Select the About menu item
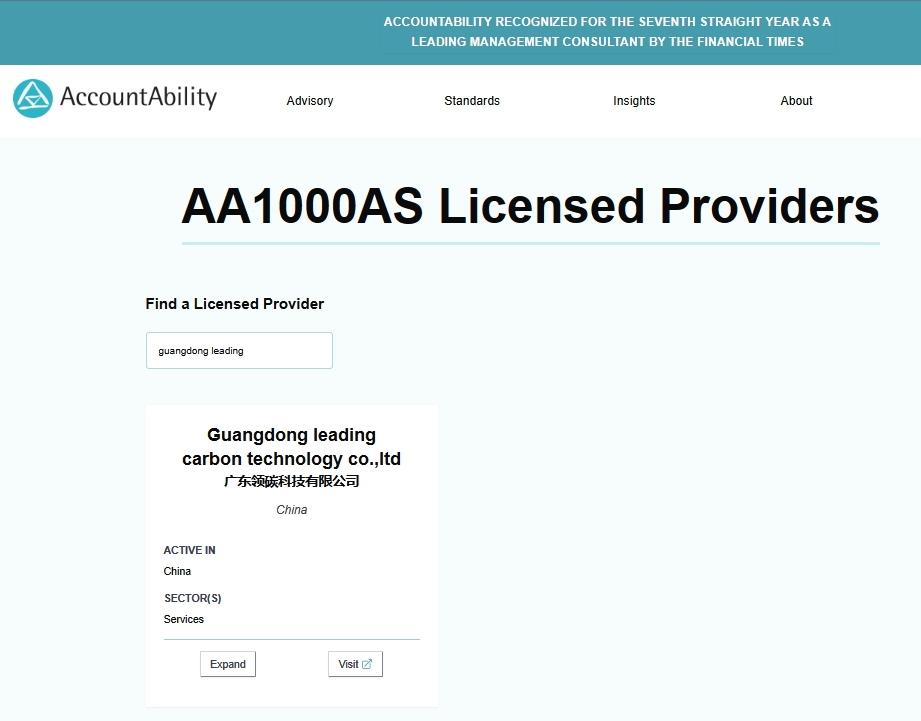 click(796, 101)
